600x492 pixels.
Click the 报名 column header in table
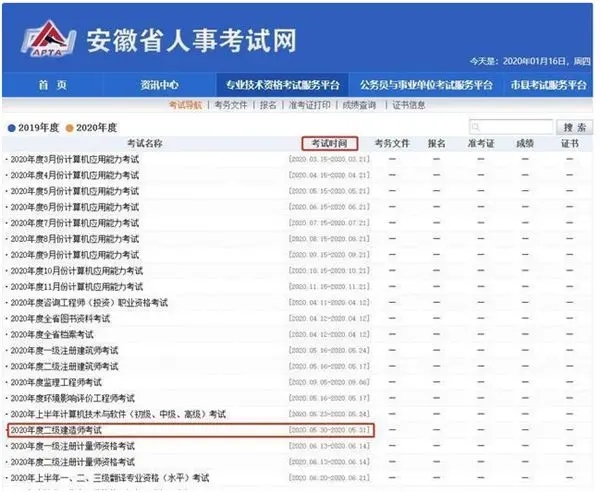(437, 143)
